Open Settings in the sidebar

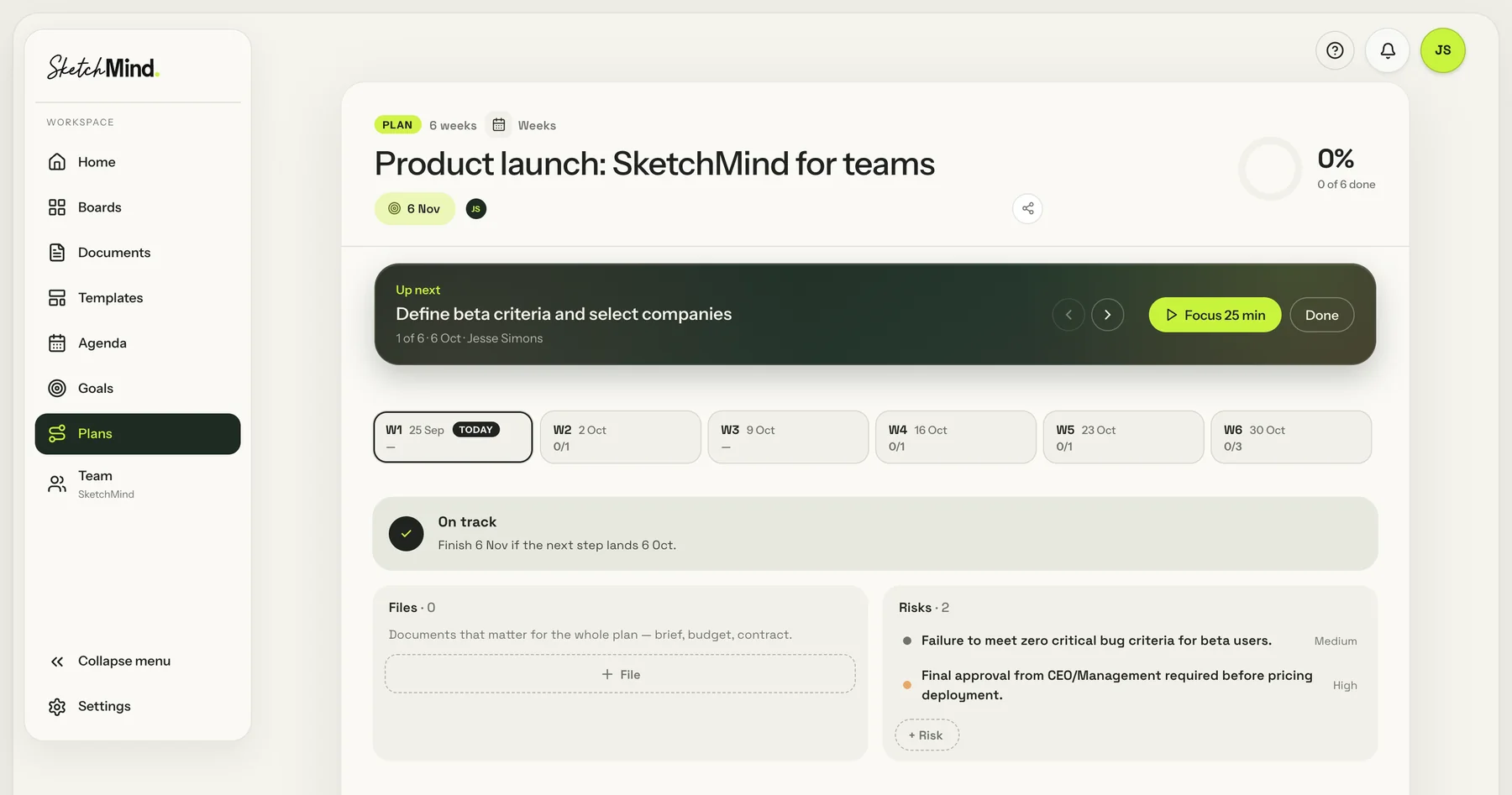(x=138, y=707)
